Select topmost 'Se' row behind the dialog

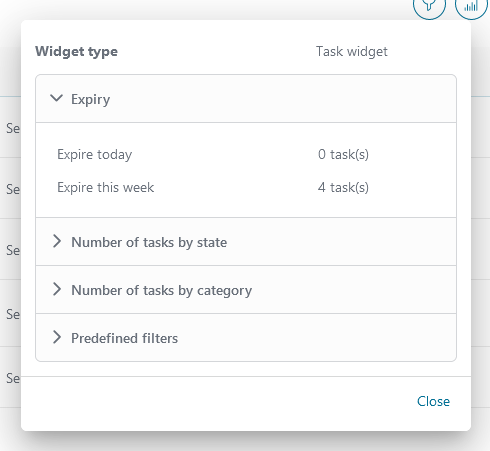(13, 128)
